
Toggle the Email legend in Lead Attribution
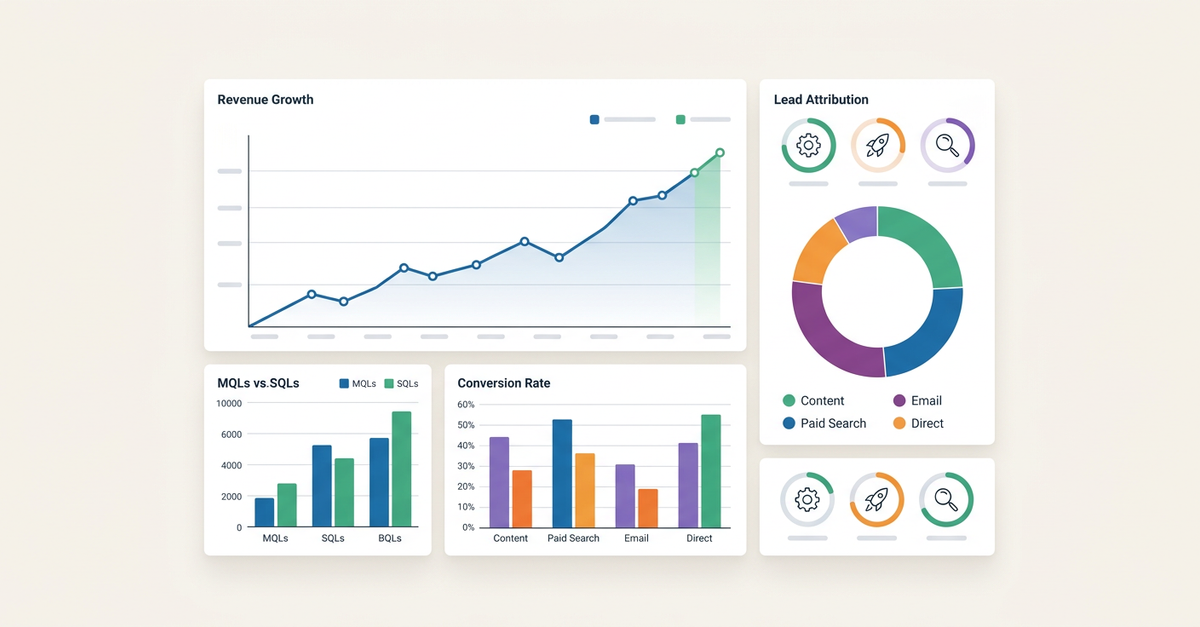921,400
